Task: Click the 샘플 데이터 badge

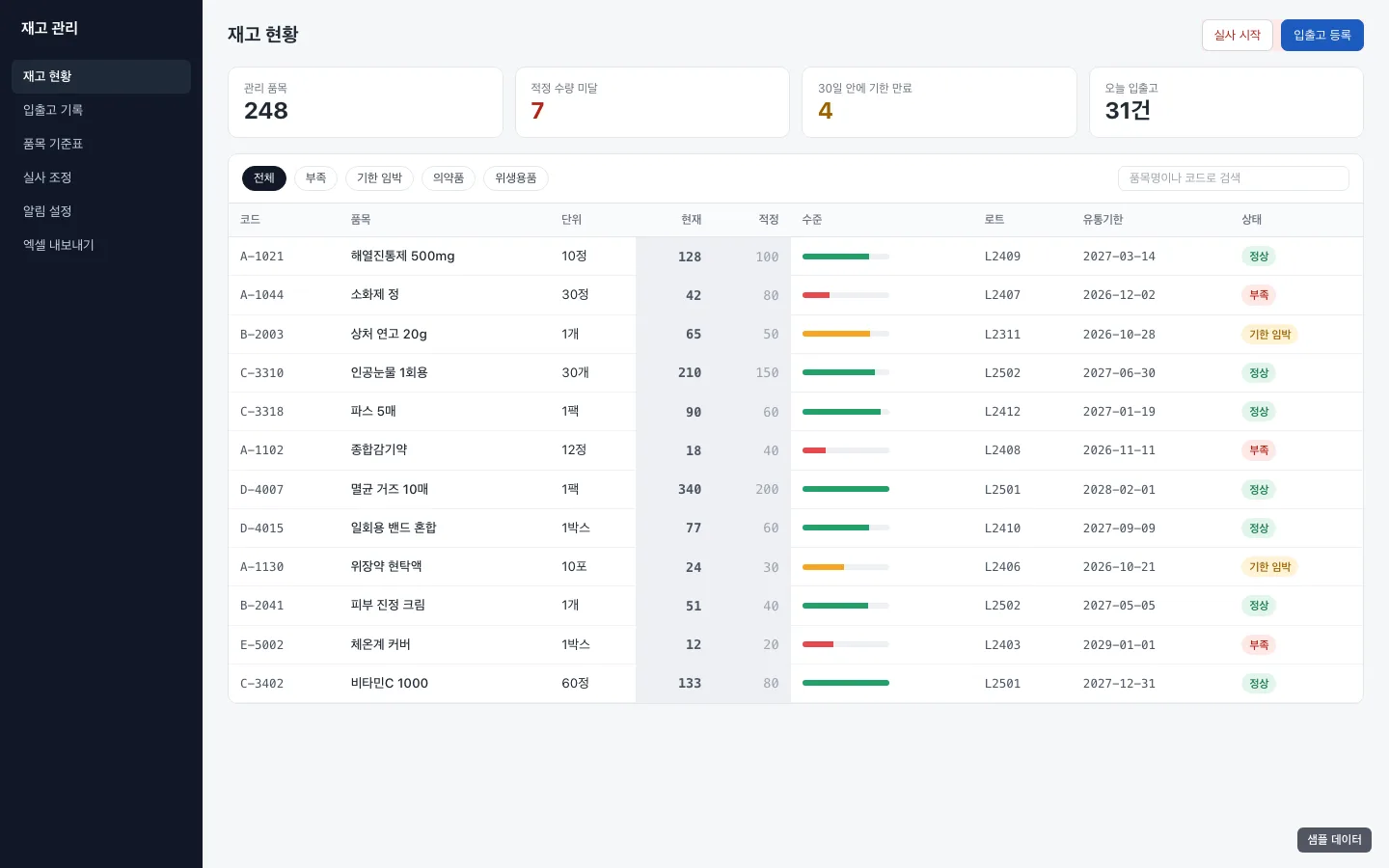Action: (1334, 840)
